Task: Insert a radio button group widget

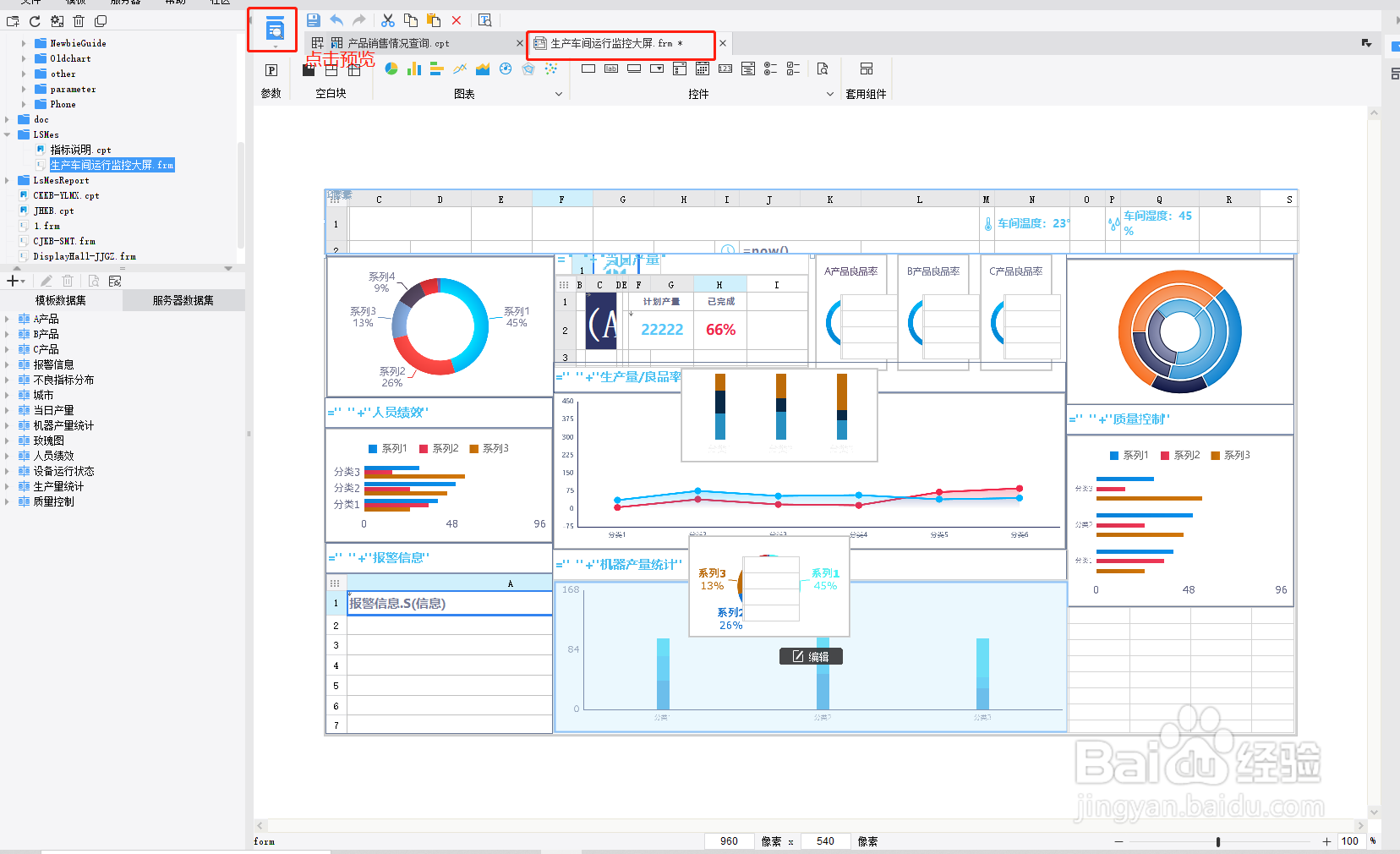Action: pyautogui.click(x=770, y=68)
